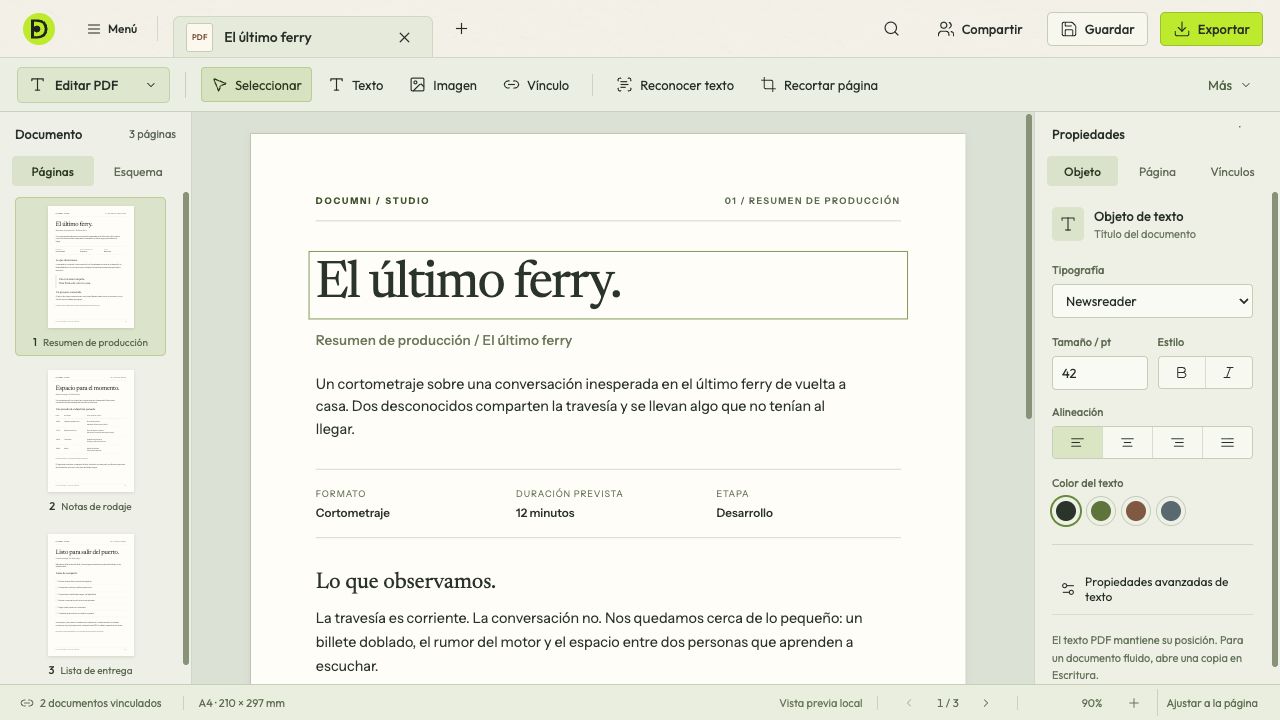
Task: Choose Recortar página tool
Action: point(819,85)
